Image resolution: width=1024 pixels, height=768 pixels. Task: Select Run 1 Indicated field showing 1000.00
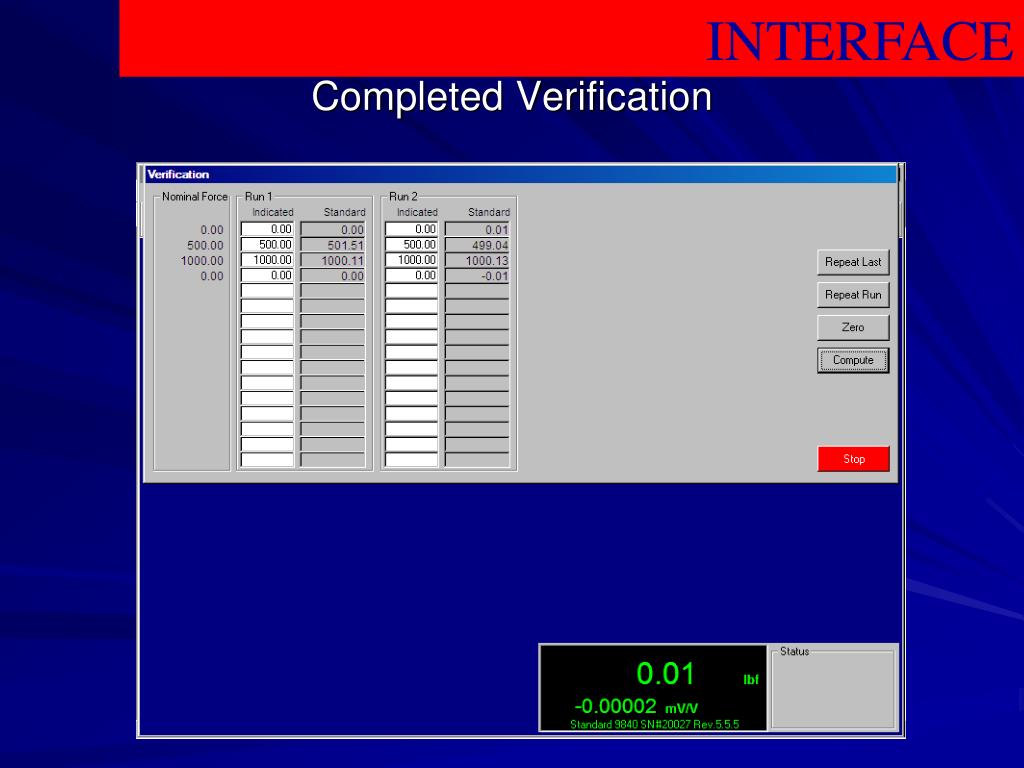268,260
